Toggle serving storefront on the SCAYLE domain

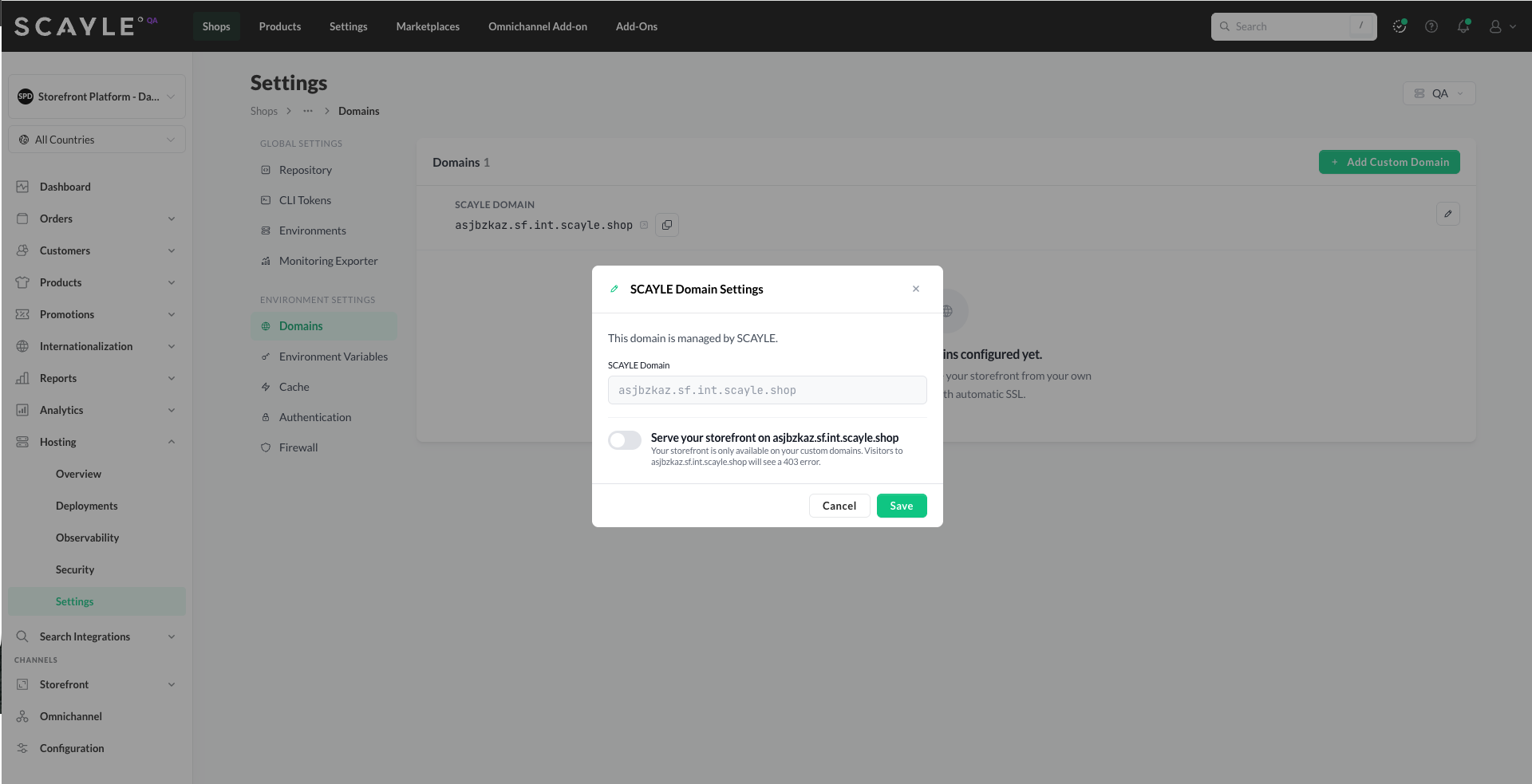click(x=625, y=440)
